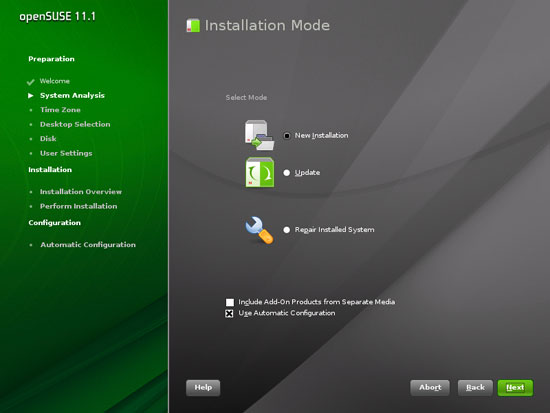Uncheck Use Automatic Configuration checkbox

(229, 313)
